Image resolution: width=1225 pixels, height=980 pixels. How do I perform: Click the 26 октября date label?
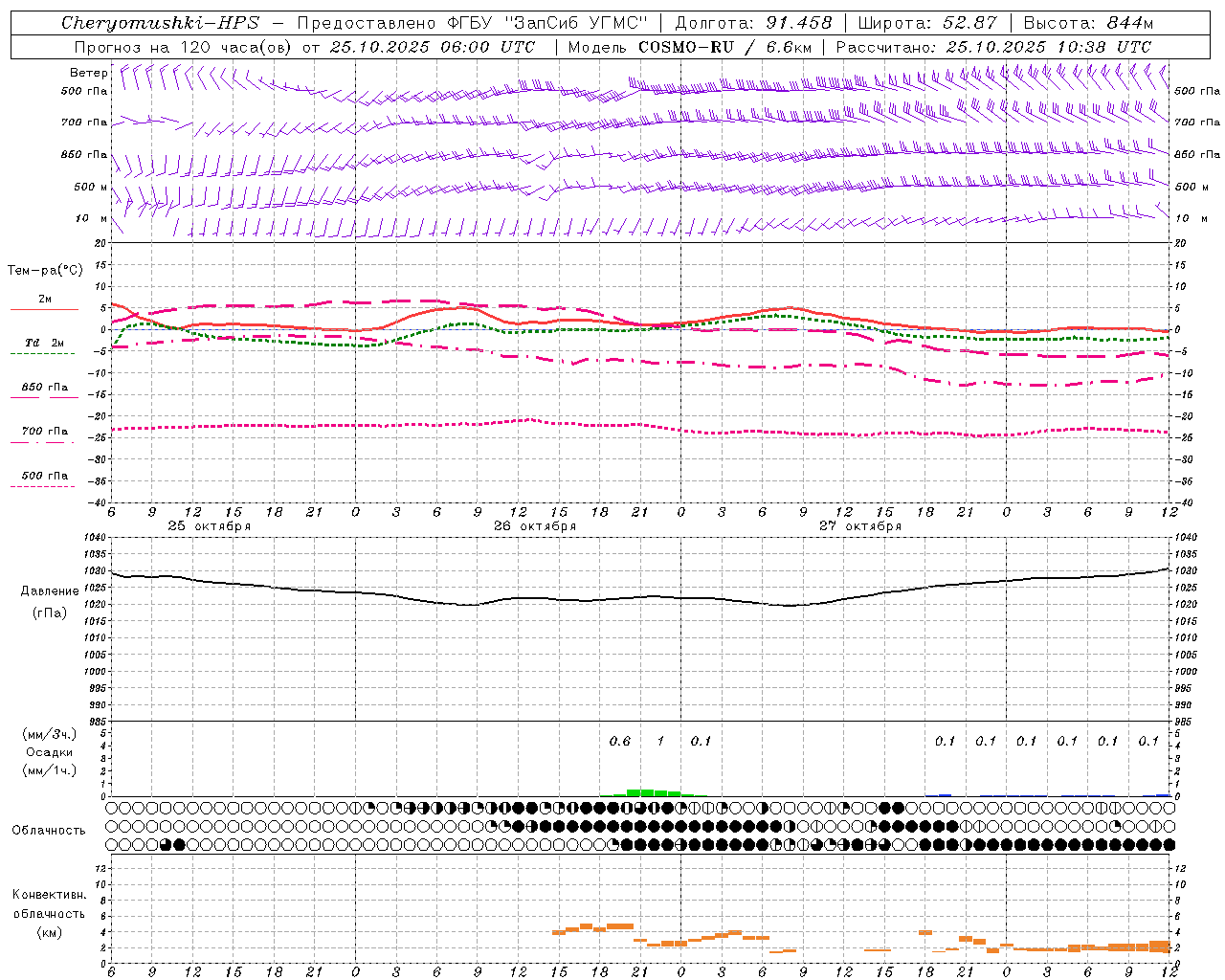(x=535, y=526)
